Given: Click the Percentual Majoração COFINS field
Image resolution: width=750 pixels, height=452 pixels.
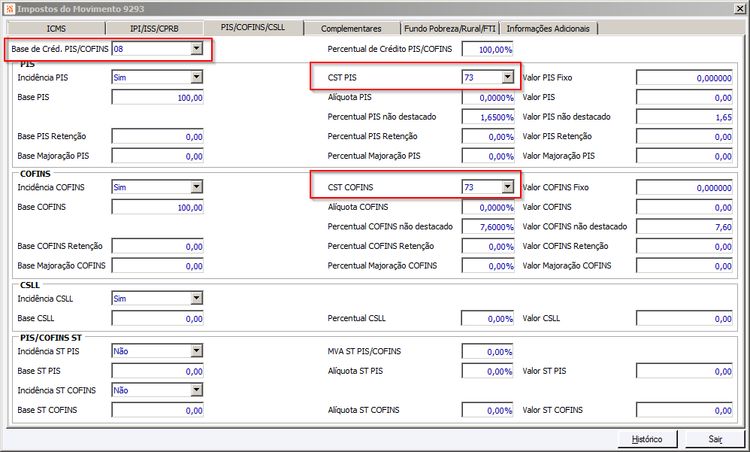Looking at the screenshot, I should 488,266.
